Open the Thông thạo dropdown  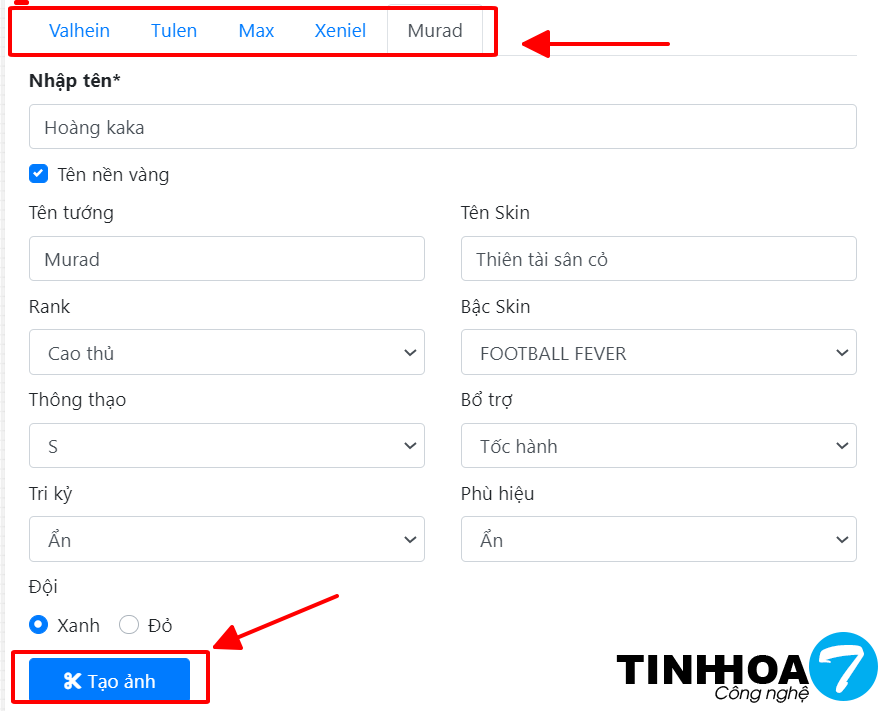pos(227,446)
